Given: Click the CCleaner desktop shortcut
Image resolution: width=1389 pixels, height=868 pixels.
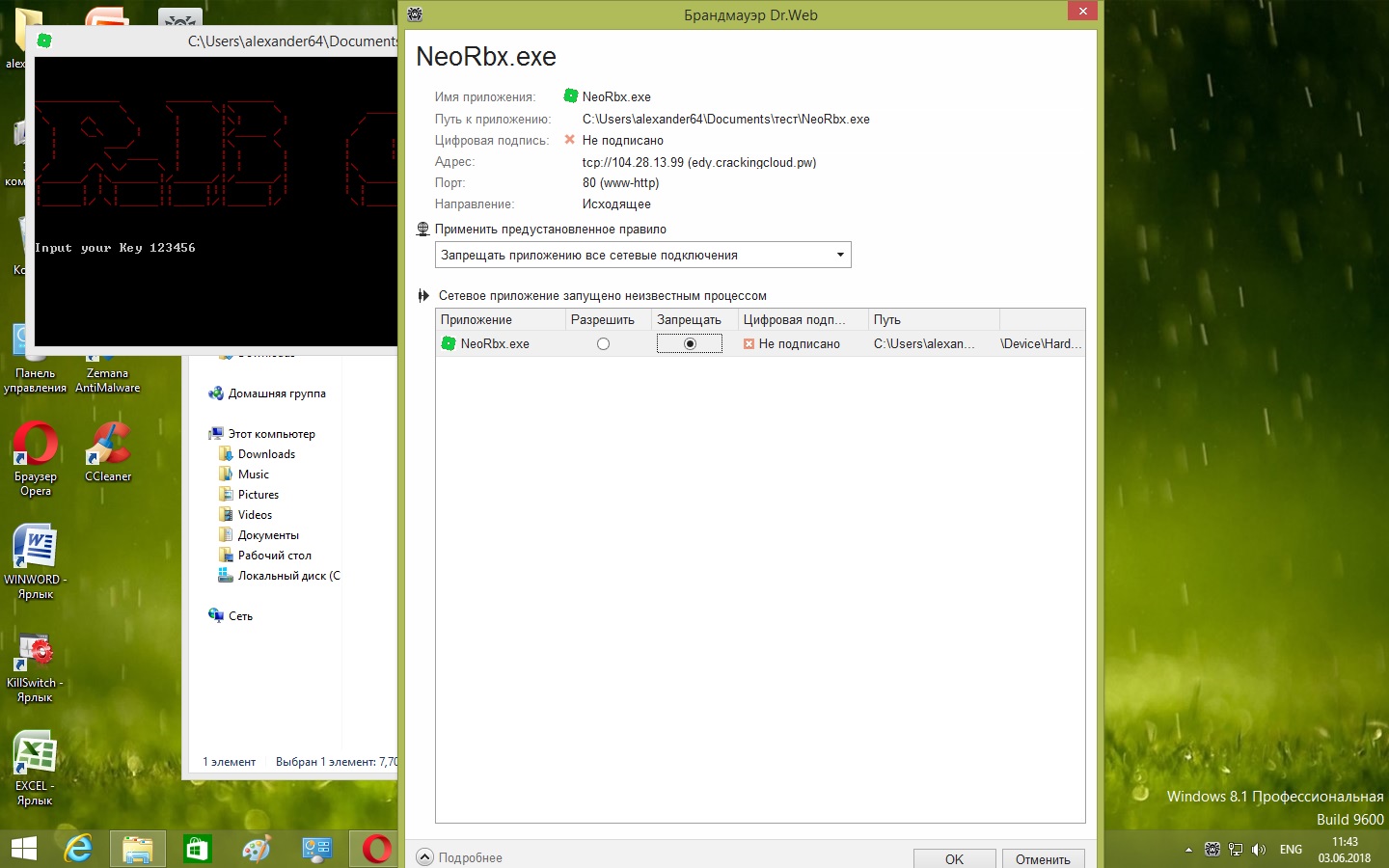Looking at the screenshot, I should pos(108,452).
